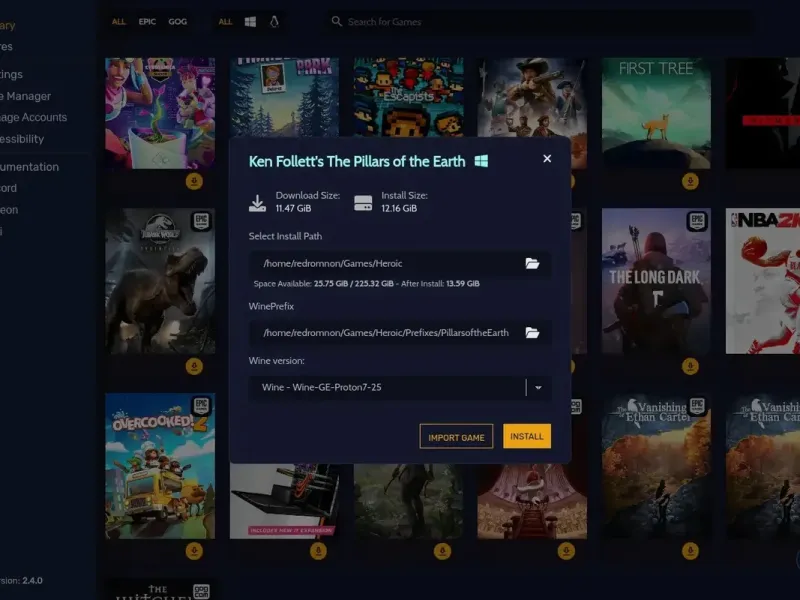Open the Overcooked! 2 game cover

pyautogui.click(x=160, y=466)
